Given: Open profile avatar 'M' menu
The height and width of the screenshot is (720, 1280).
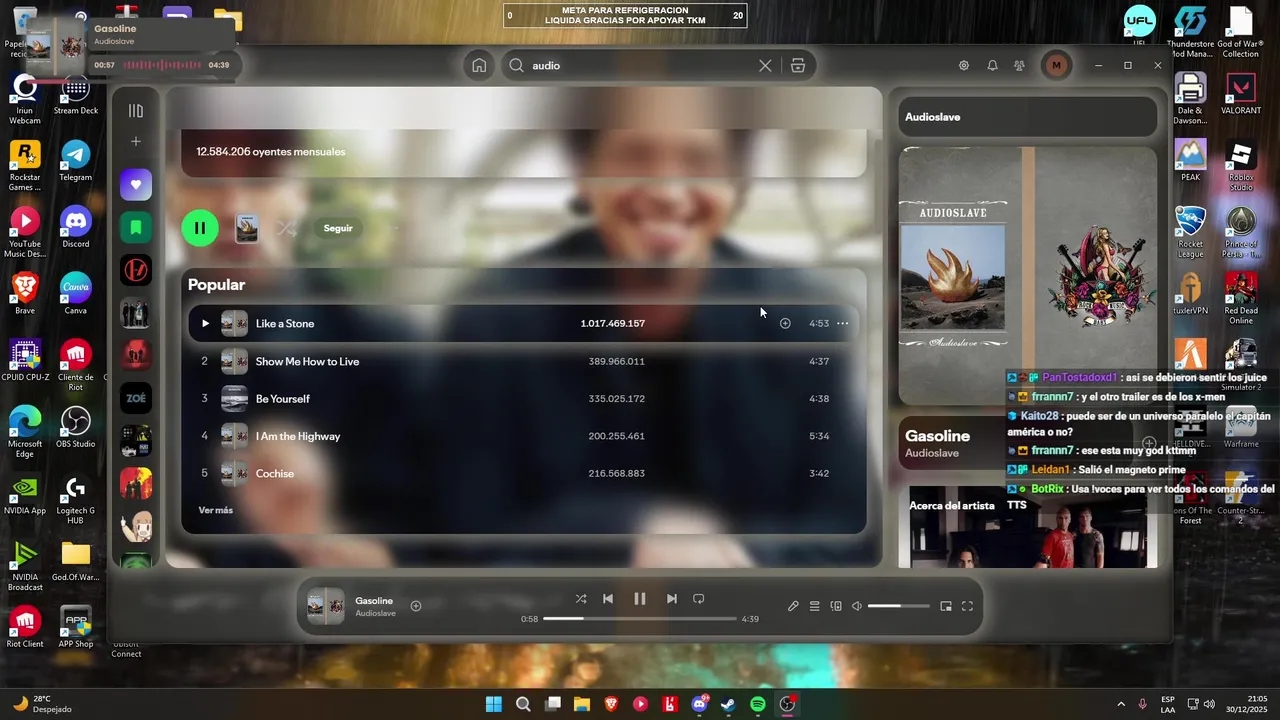Looking at the screenshot, I should (x=1056, y=65).
